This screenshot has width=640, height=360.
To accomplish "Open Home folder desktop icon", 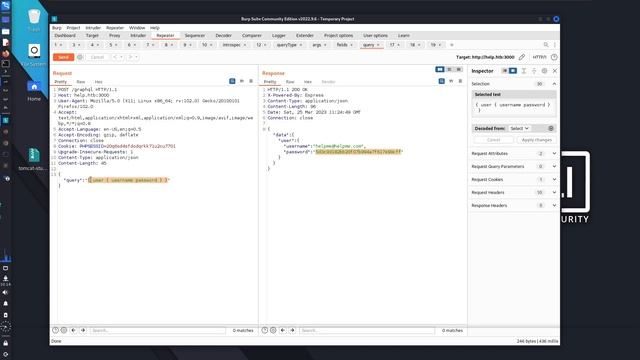I will point(34,91).
